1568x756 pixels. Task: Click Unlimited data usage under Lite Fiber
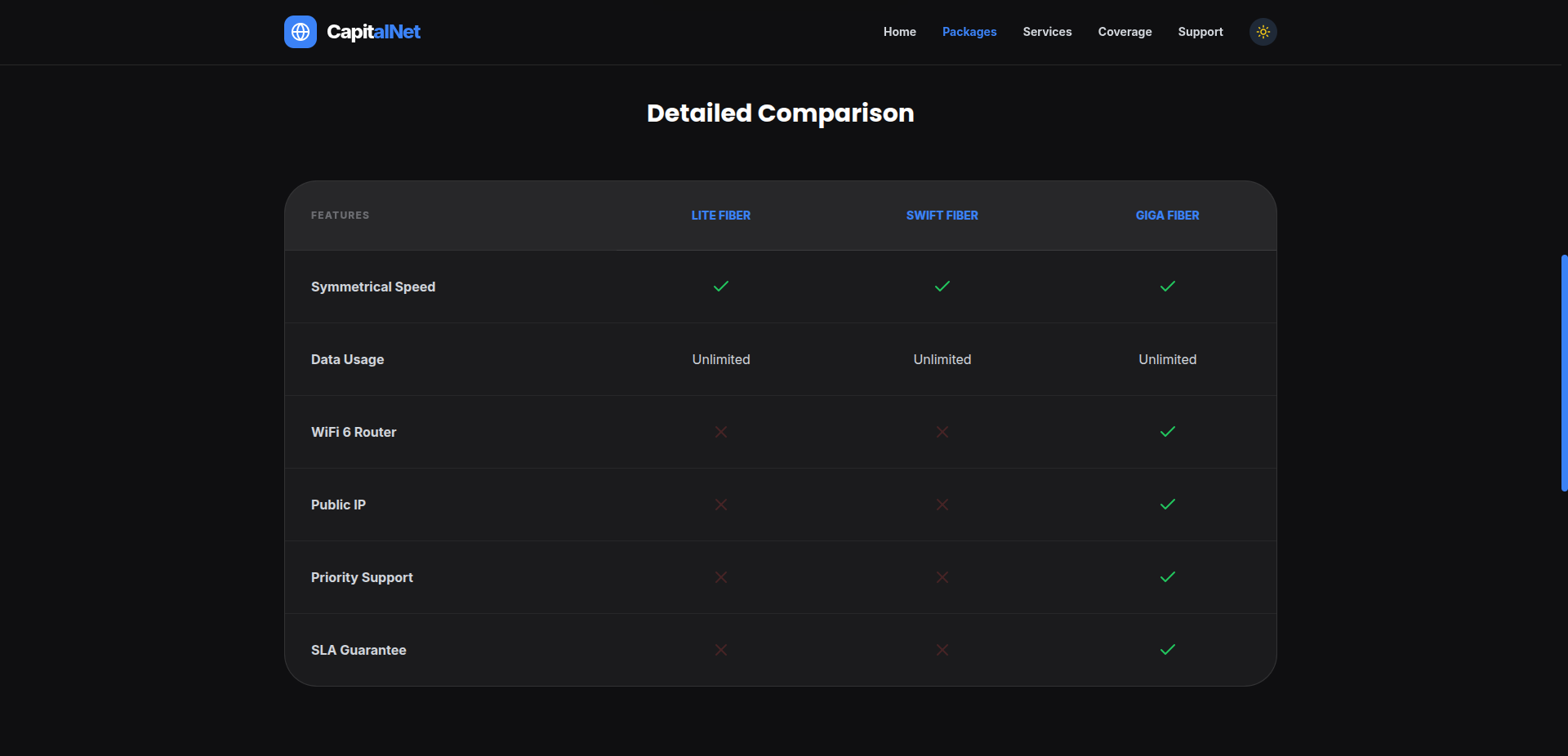[x=721, y=359]
